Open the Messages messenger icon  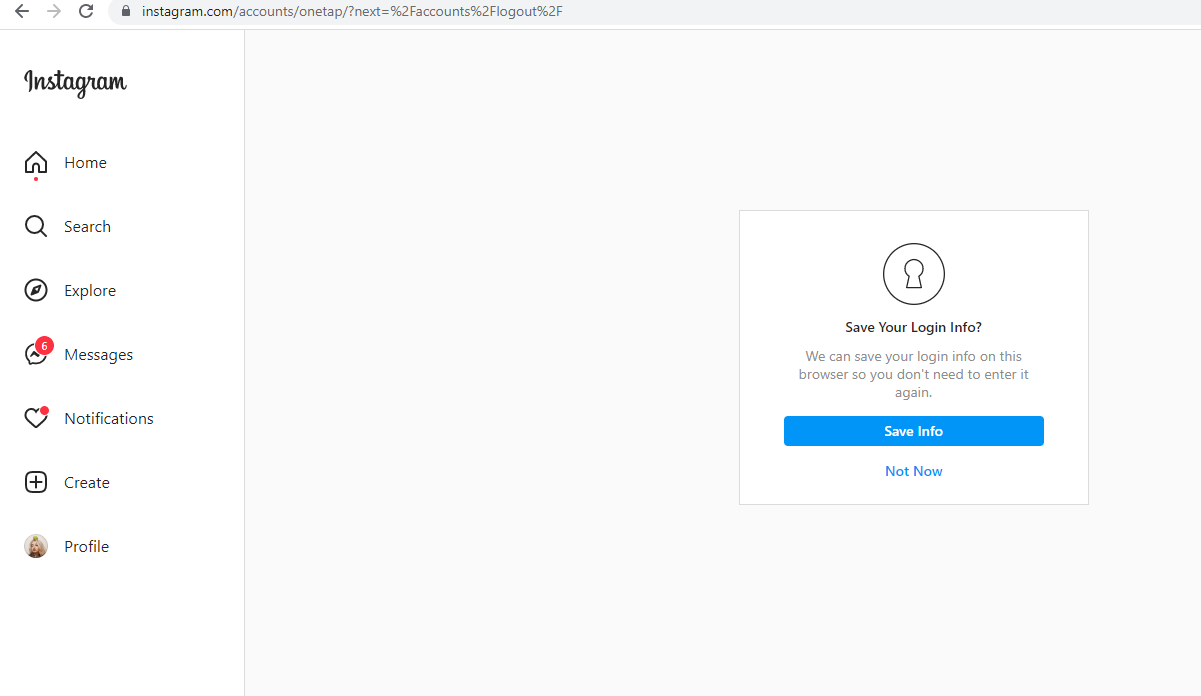tap(36, 355)
